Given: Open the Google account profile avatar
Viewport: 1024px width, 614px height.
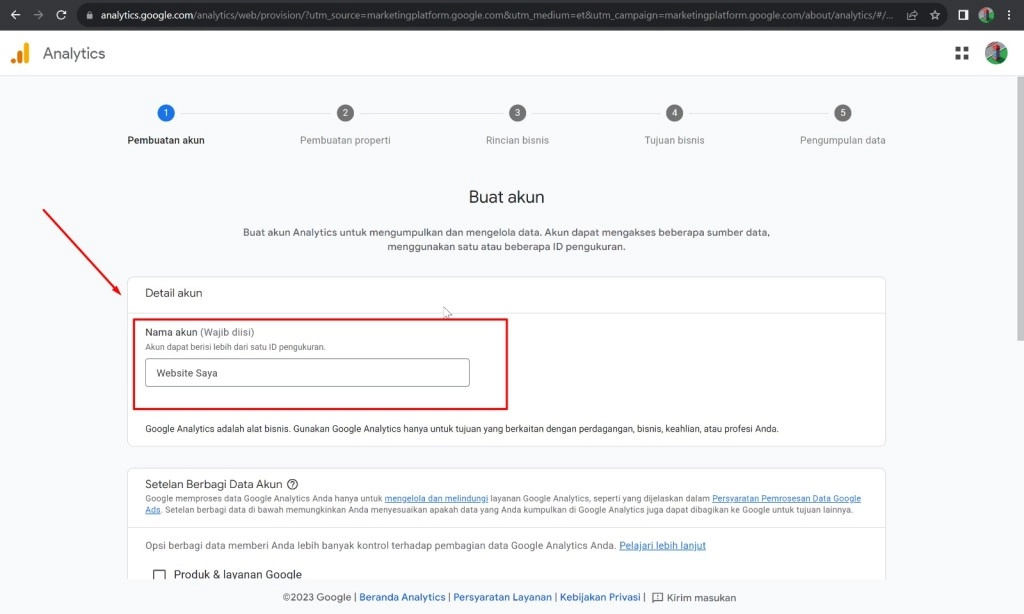Looking at the screenshot, I should pyautogui.click(x=995, y=54).
